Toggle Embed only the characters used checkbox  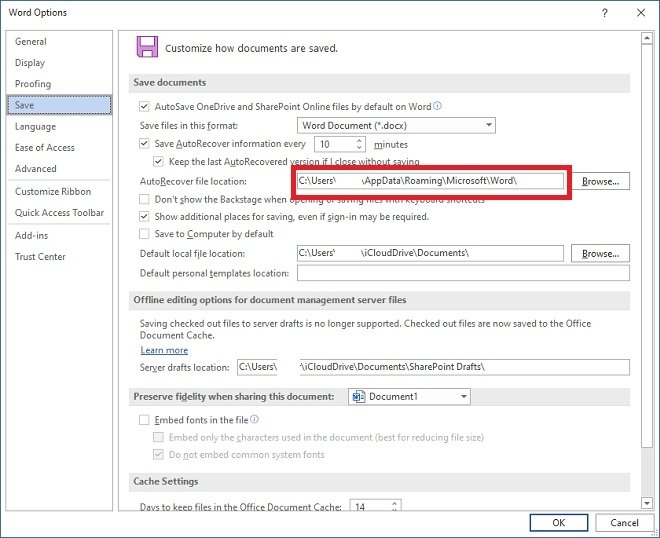pos(158,437)
